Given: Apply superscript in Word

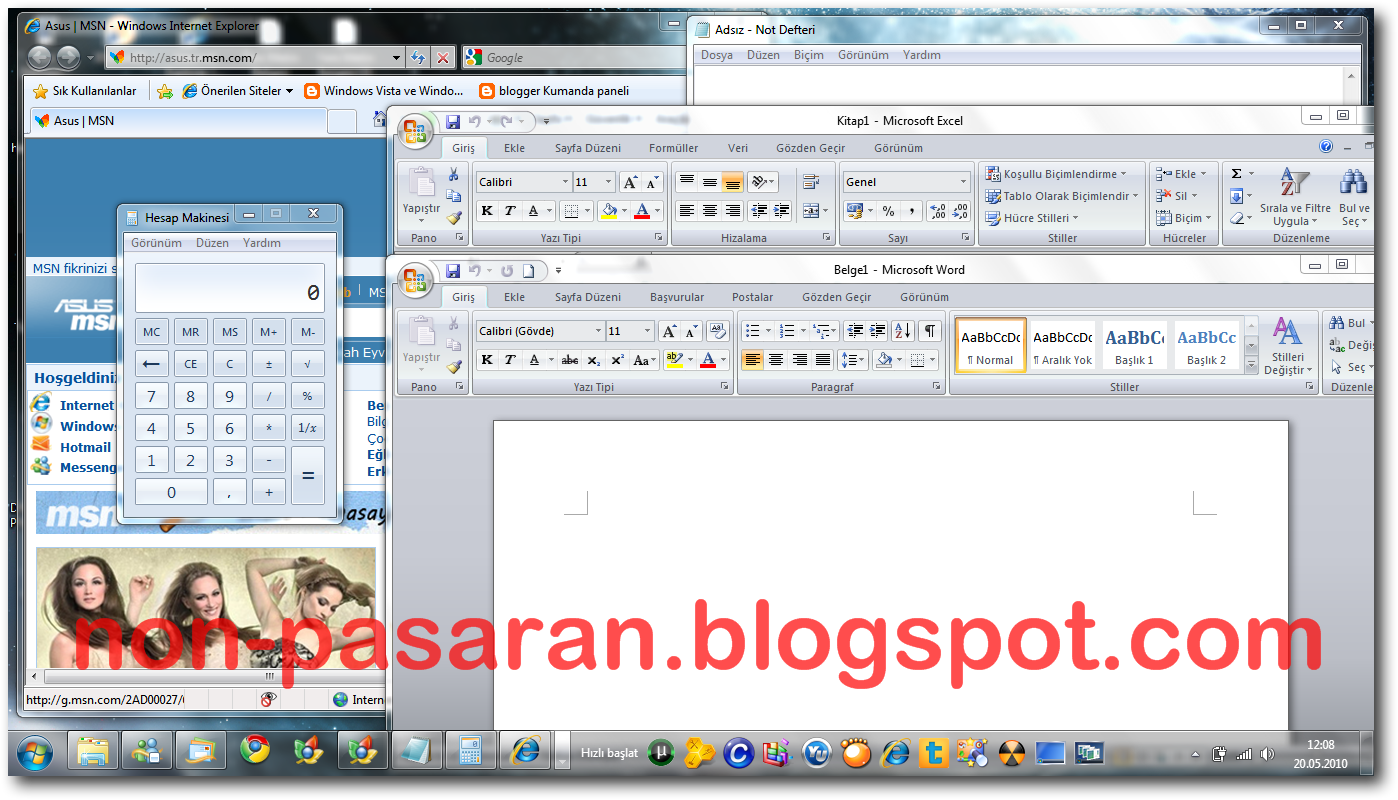Looking at the screenshot, I should click(618, 360).
